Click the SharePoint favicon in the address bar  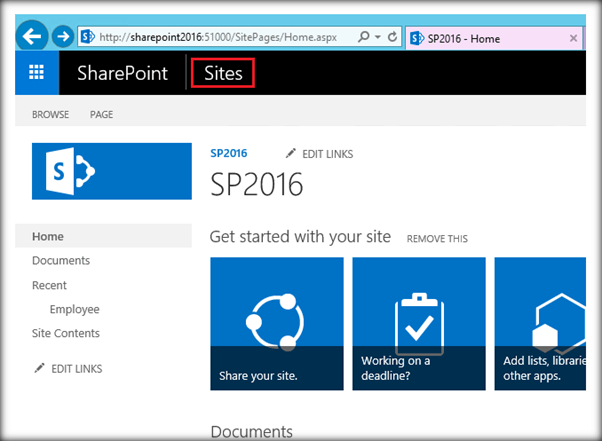pos(88,37)
